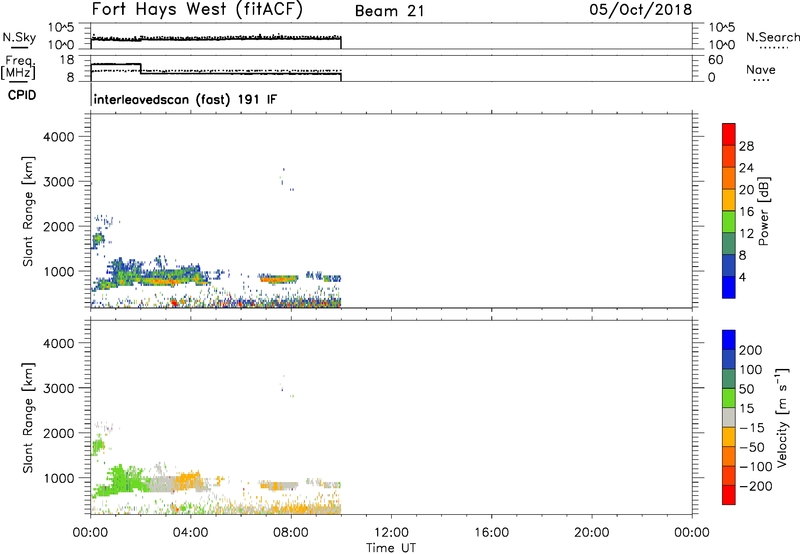Screen dimensions: 800x554
Task: Pick the Power colorbar segment between 20 and 24
Action: click(729, 179)
